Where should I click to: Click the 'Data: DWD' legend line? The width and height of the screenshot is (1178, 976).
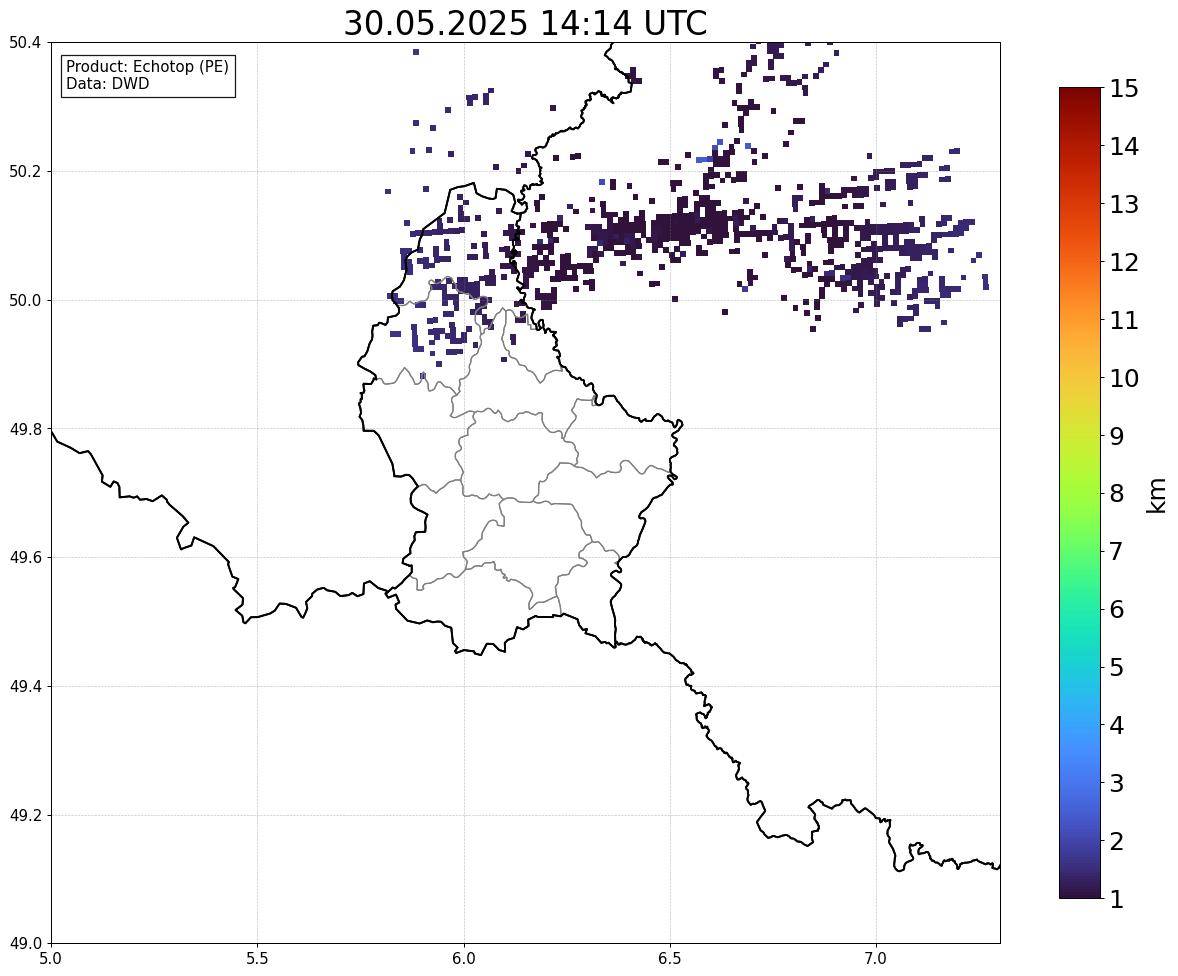pyautogui.click(x=107, y=83)
